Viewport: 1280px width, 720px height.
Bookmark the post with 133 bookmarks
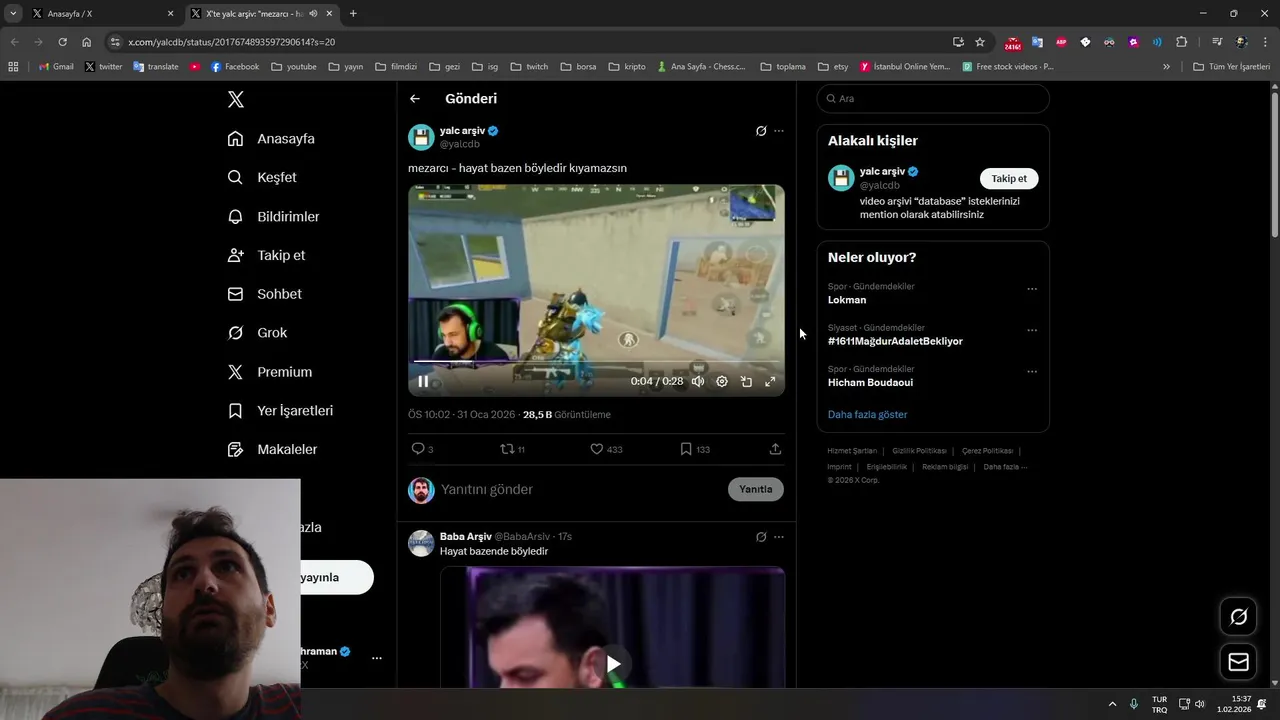[695, 449]
